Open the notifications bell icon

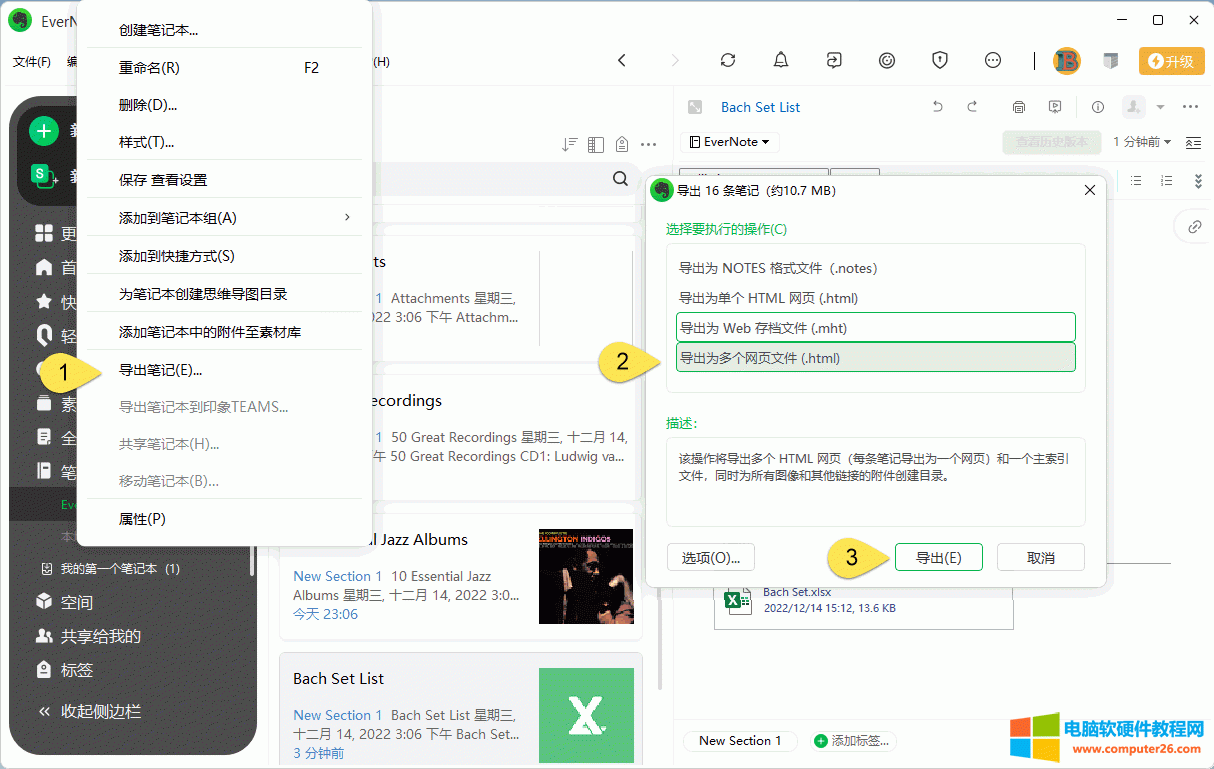click(x=781, y=61)
